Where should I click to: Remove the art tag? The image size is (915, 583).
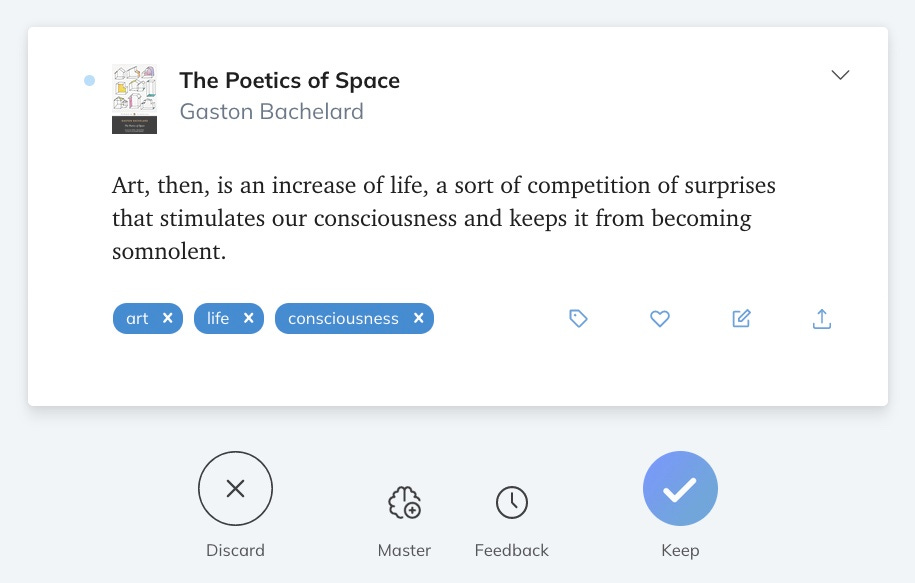coord(167,318)
